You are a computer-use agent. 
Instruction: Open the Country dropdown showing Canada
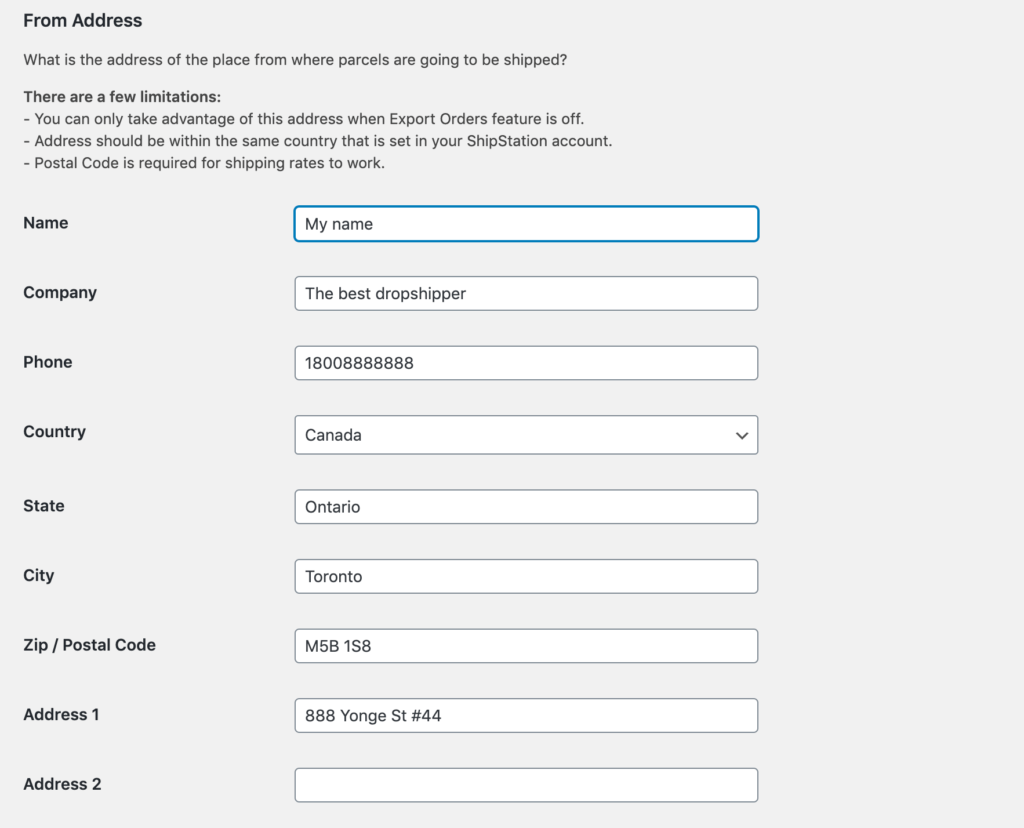510,435
